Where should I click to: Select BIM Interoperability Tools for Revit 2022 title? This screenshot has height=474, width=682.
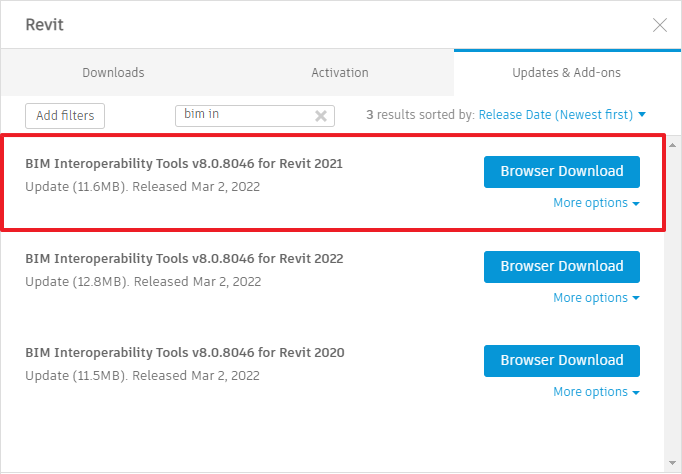(x=184, y=258)
